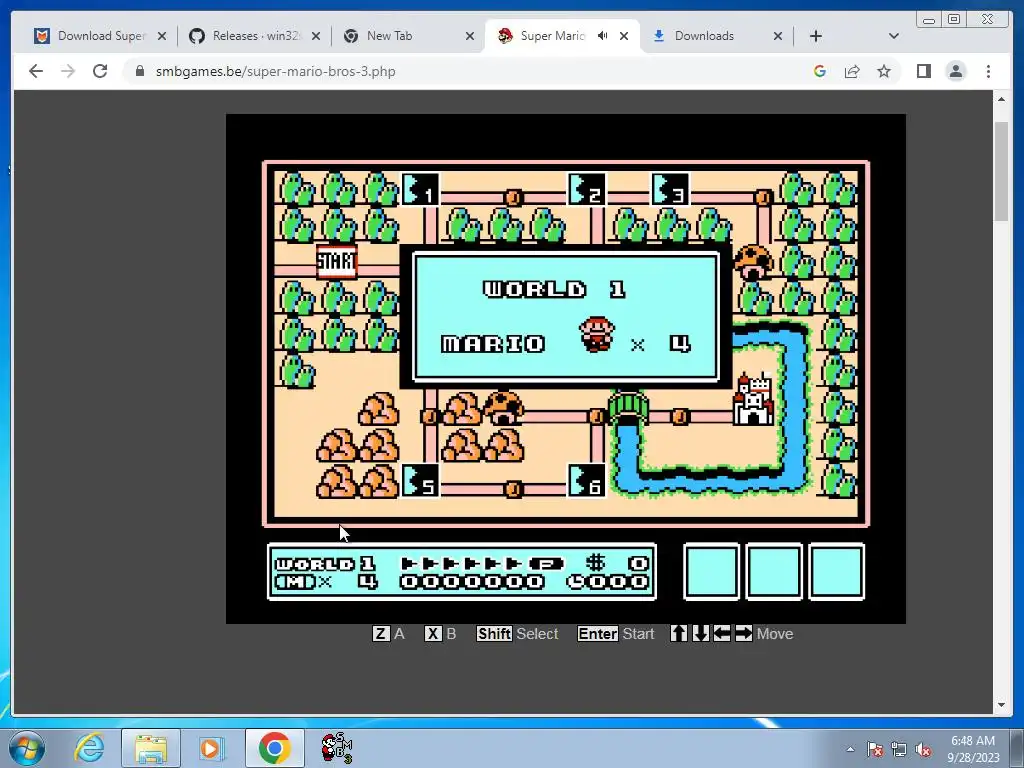Close the Super Mario tab
The width and height of the screenshot is (1024, 768).
pyautogui.click(x=624, y=37)
